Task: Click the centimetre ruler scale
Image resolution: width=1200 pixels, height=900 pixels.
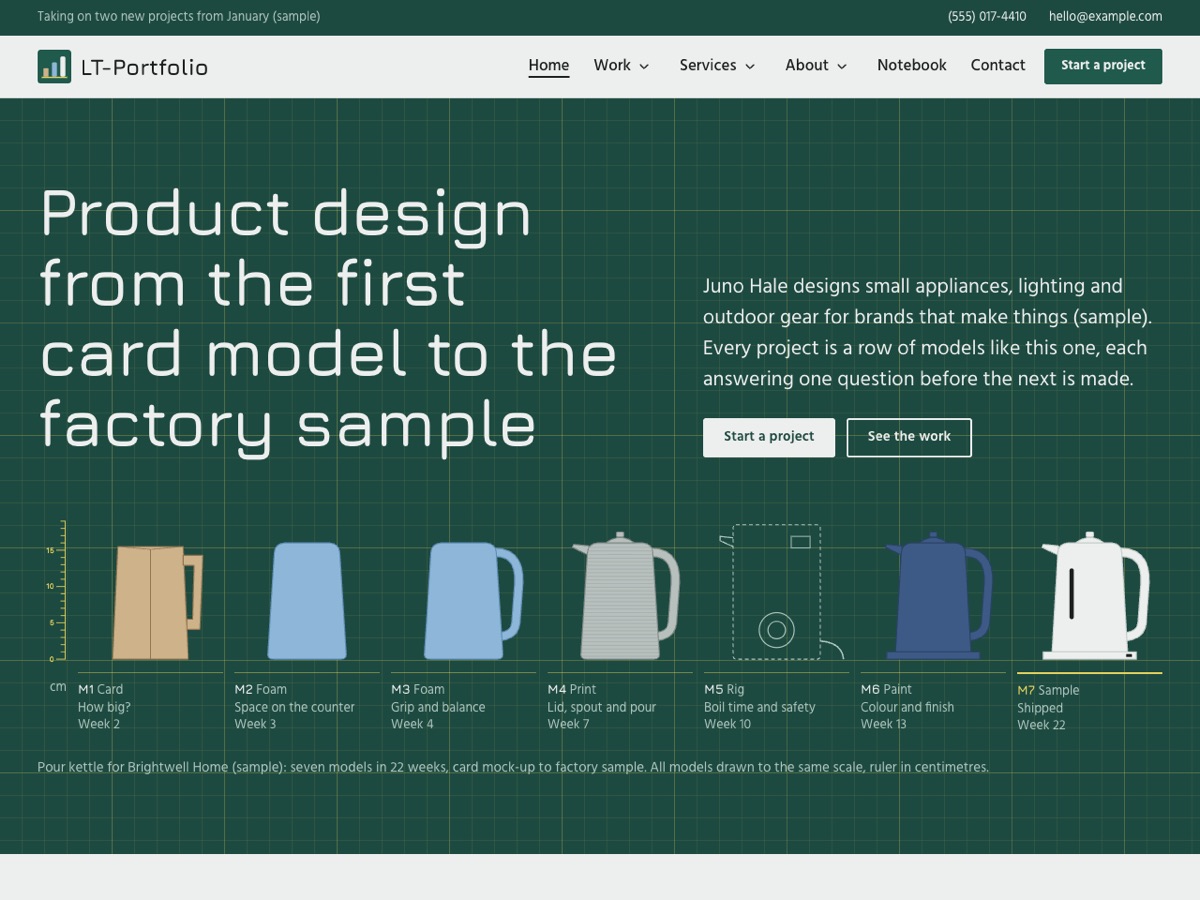Action: pyautogui.click(x=55, y=590)
